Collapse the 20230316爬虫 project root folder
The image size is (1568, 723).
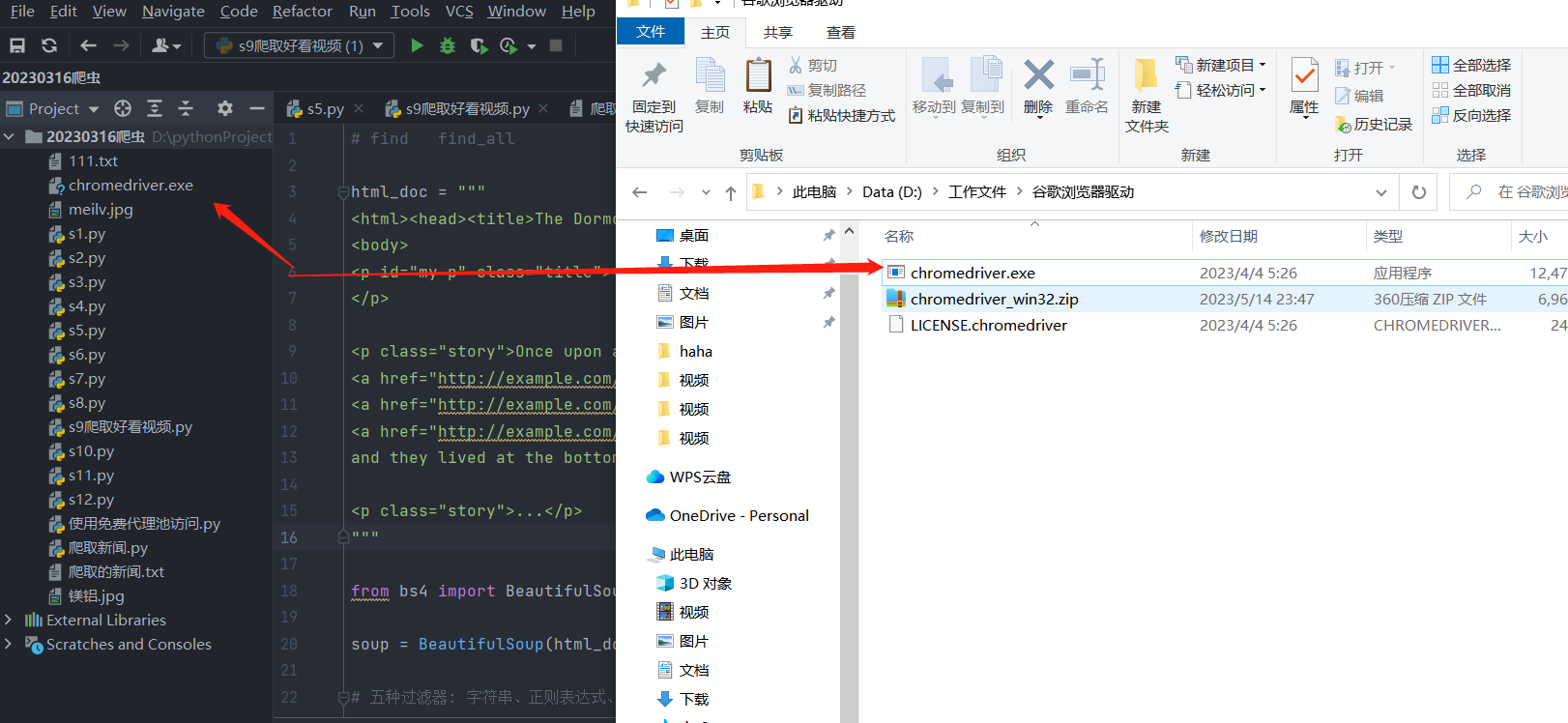coord(9,137)
